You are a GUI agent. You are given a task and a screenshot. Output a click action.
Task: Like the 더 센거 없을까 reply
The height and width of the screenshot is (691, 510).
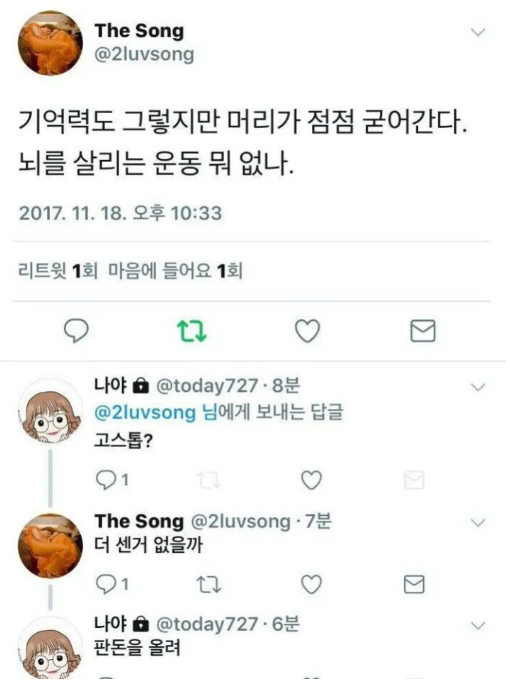pyautogui.click(x=311, y=585)
